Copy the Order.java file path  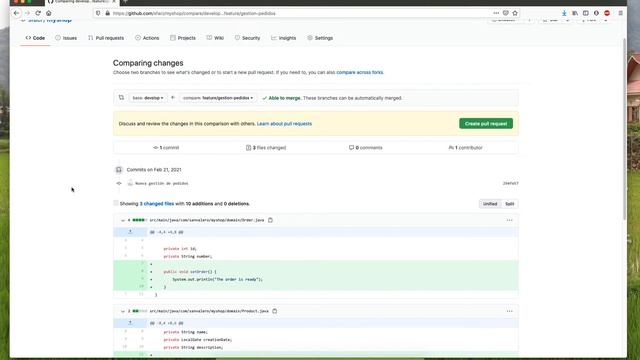pos(270,220)
